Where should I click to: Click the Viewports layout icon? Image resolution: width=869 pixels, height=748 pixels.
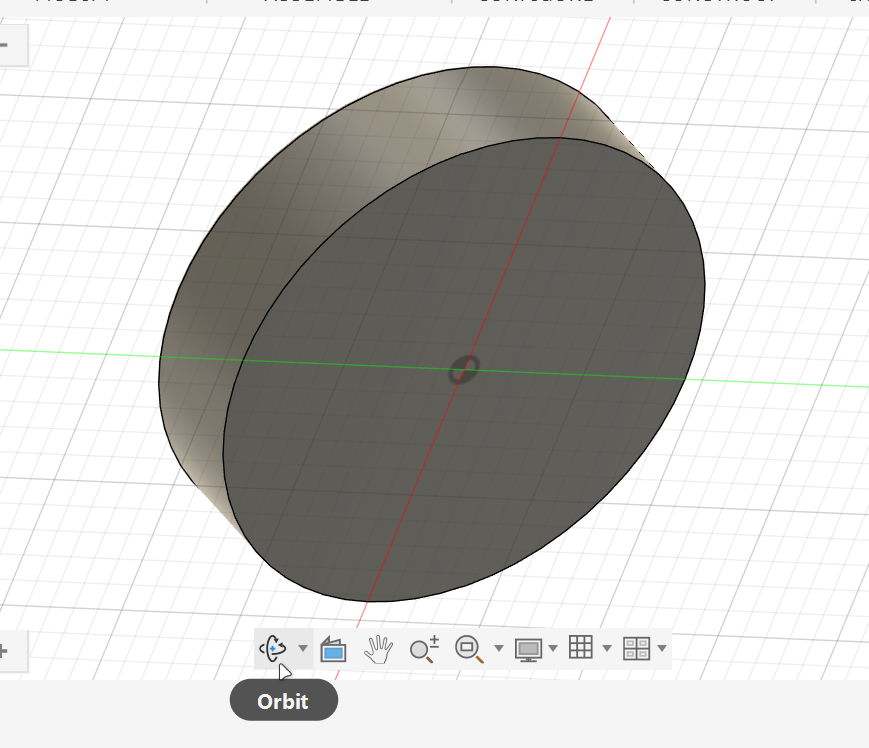point(636,648)
